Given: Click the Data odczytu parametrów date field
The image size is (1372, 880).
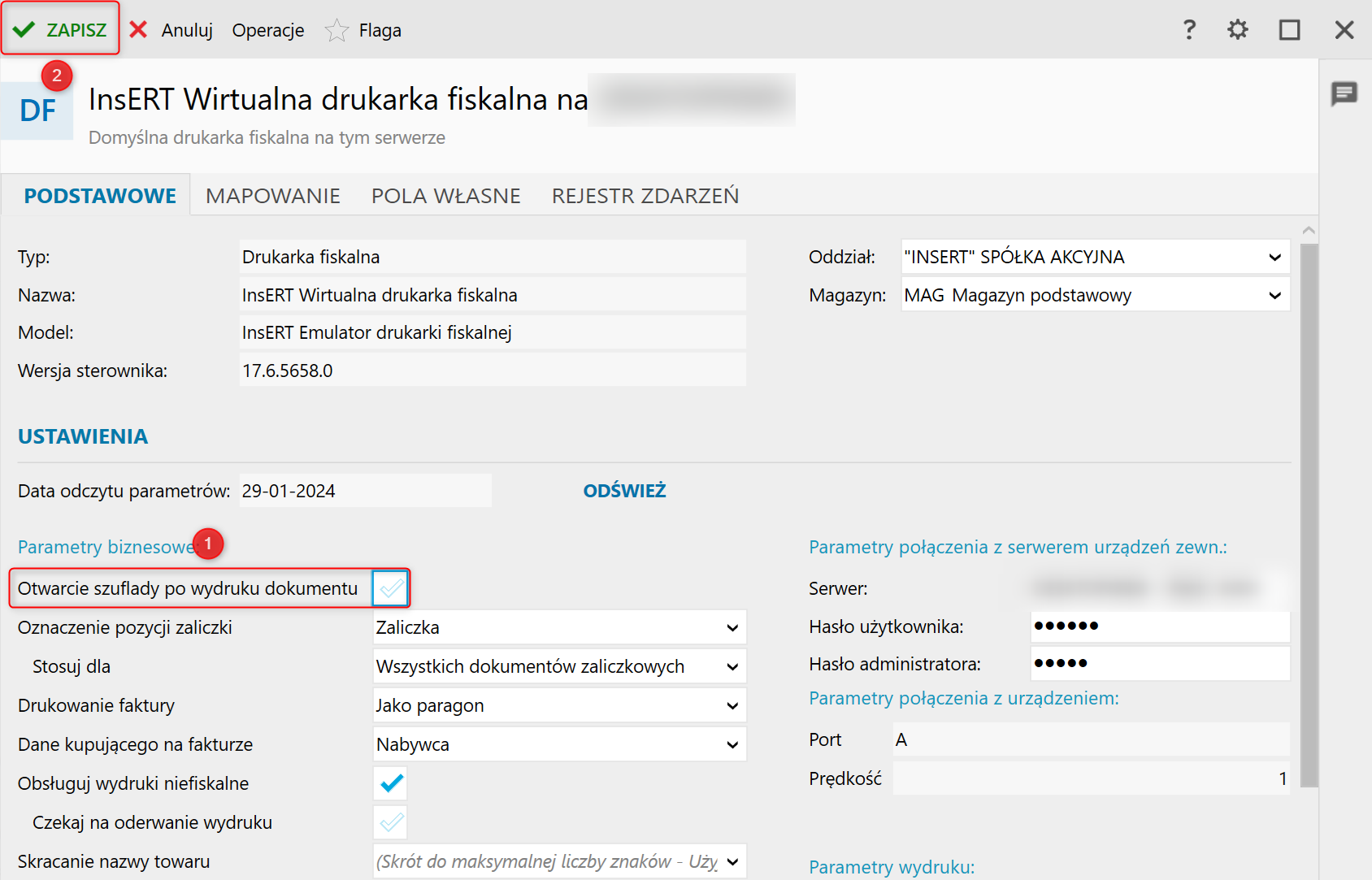Looking at the screenshot, I should (x=365, y=491).
